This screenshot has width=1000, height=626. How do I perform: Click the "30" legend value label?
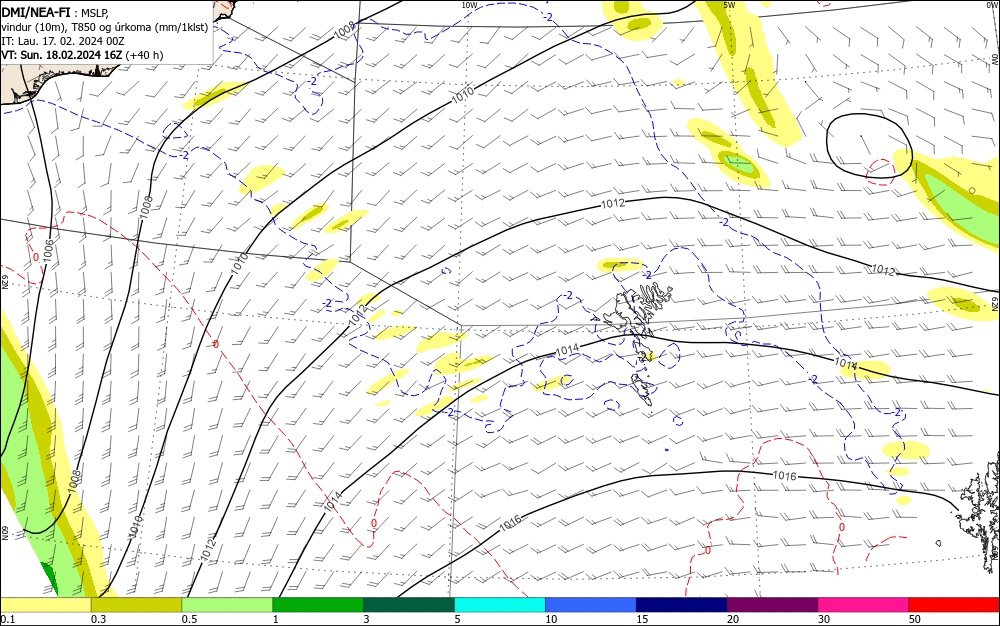coord(824,620)
